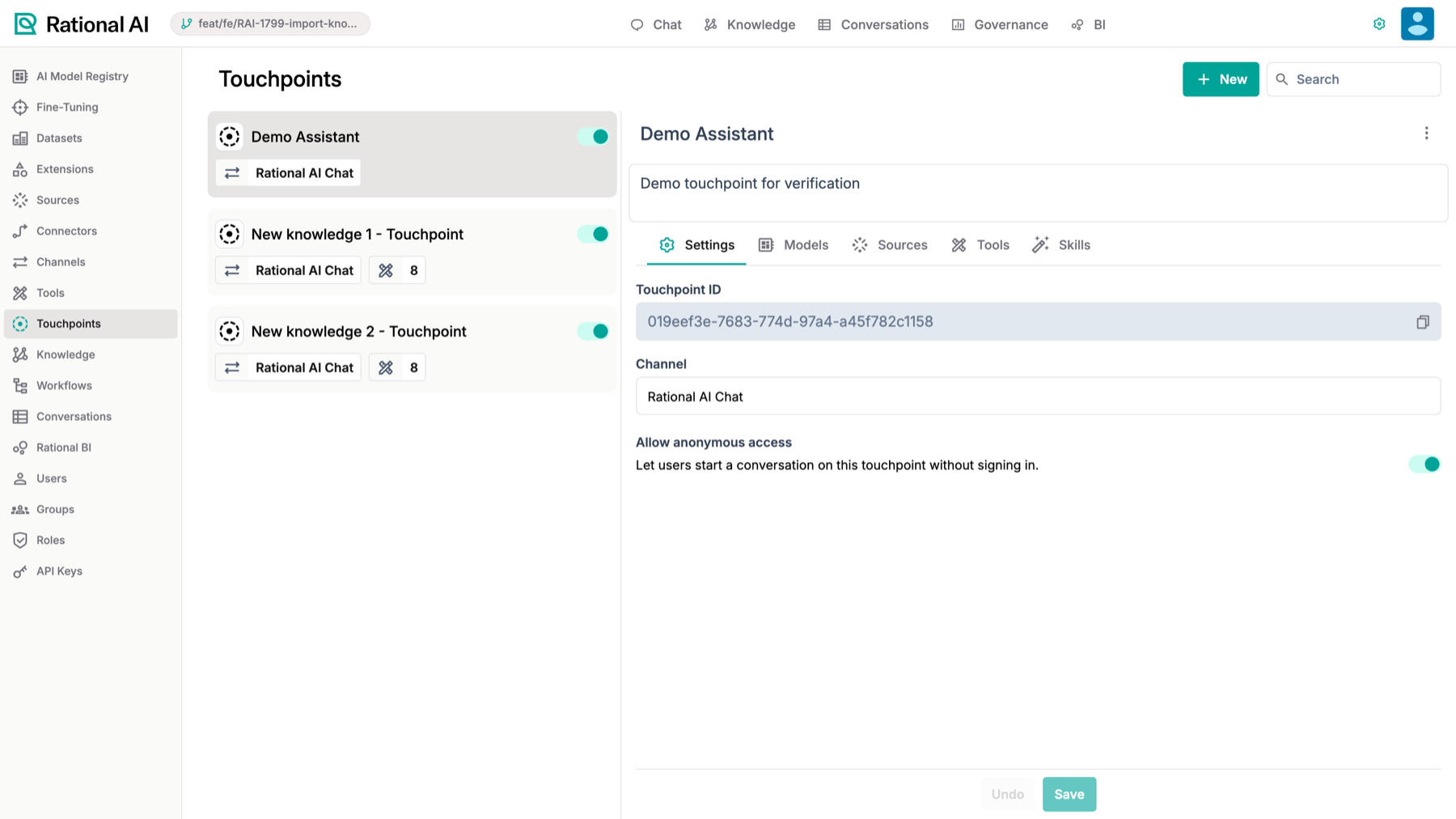Click the API Keys key icon
Image resolution: width=1456 pixels, height=819 pixels.
click(x=20, y=571)
